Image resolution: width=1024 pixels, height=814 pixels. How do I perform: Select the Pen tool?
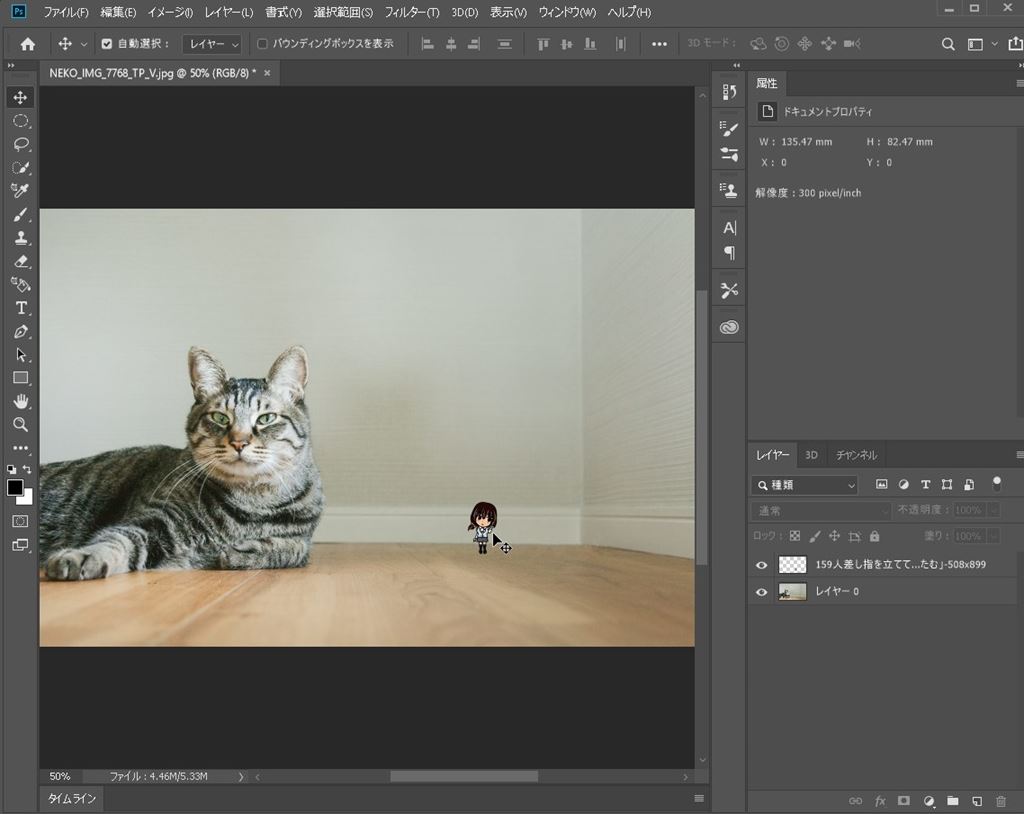(x=20, y=332)
